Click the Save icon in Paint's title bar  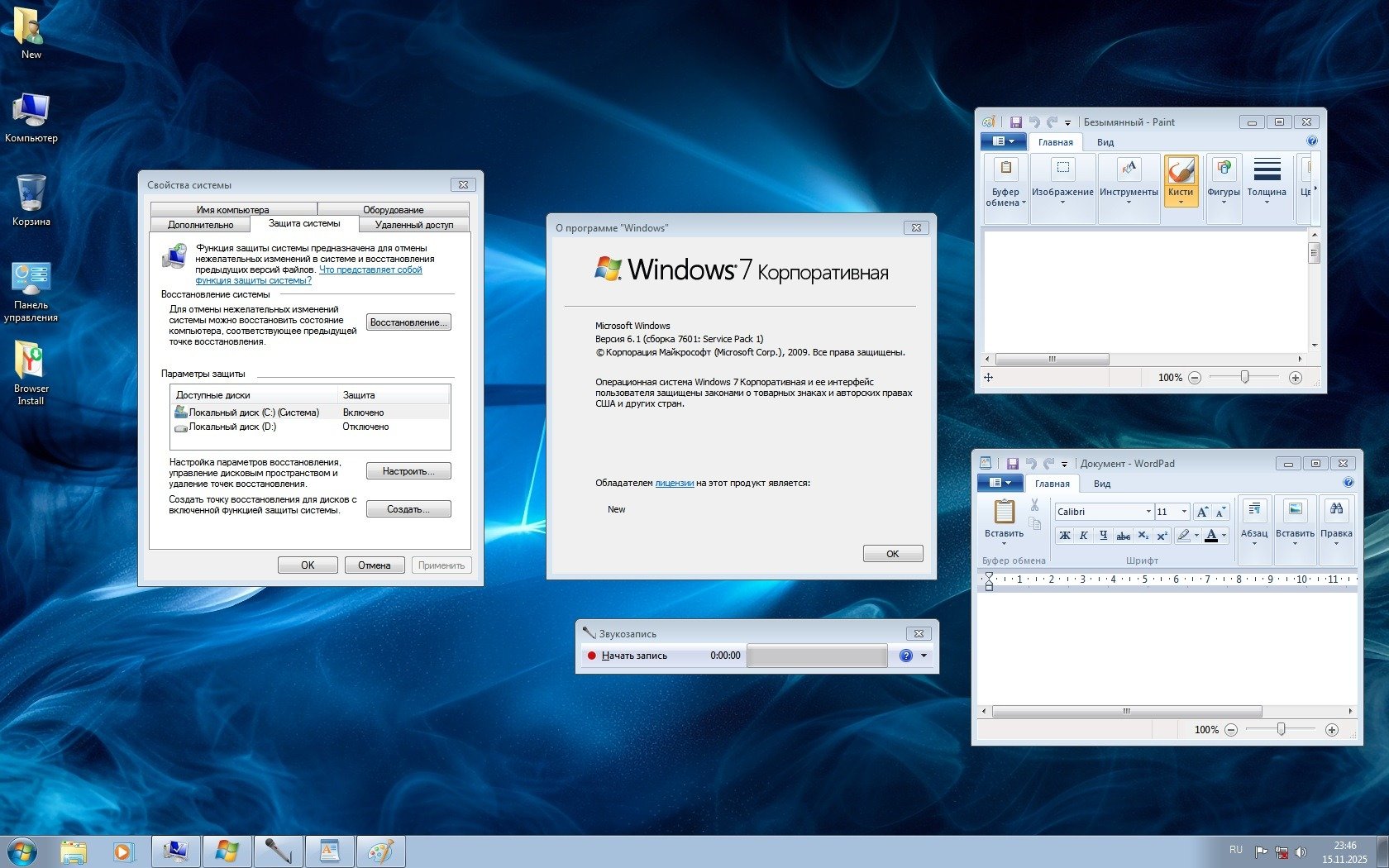tap(1015, 122)
